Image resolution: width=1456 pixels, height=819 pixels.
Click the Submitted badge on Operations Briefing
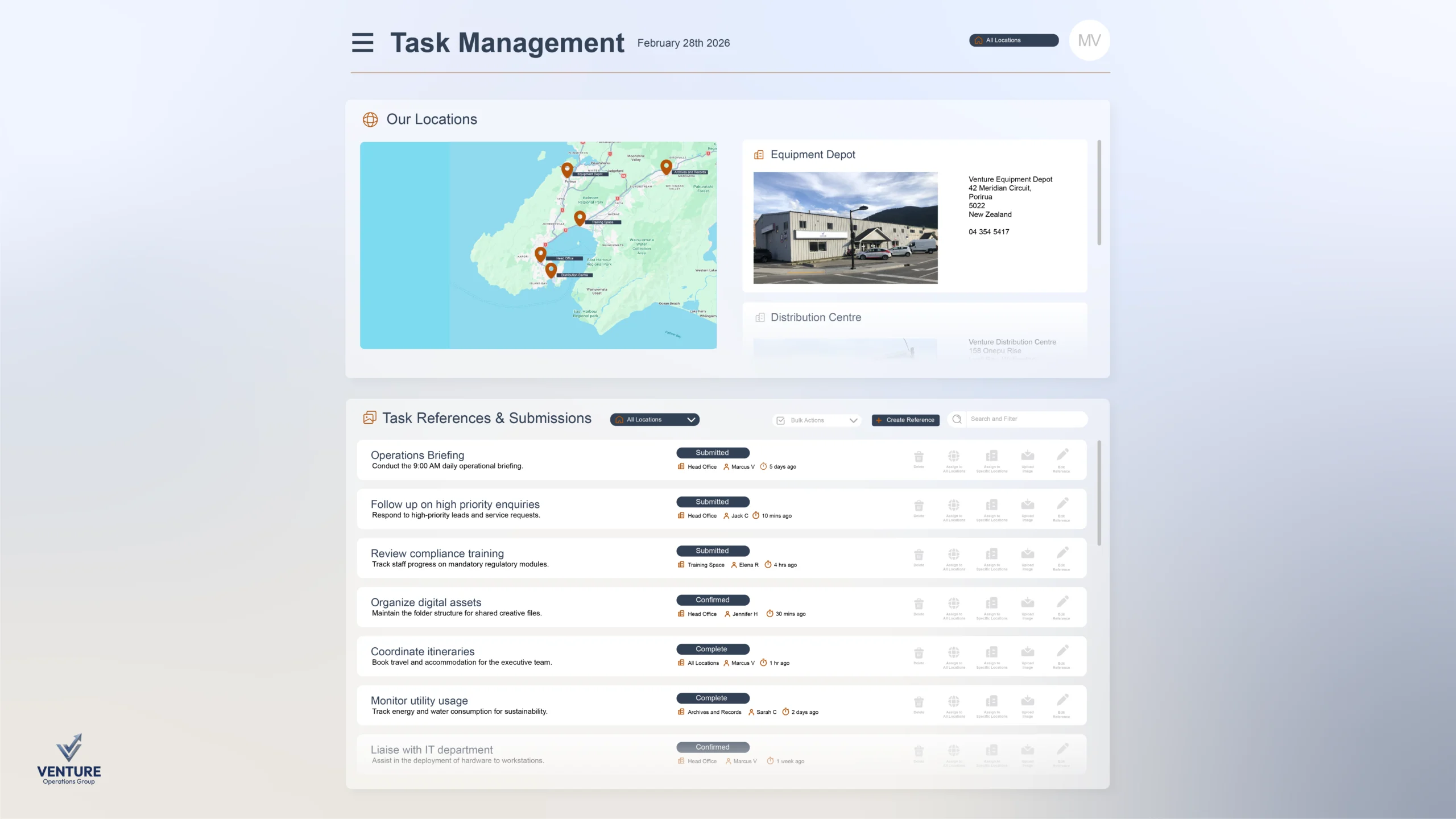(x=713, y=453)
